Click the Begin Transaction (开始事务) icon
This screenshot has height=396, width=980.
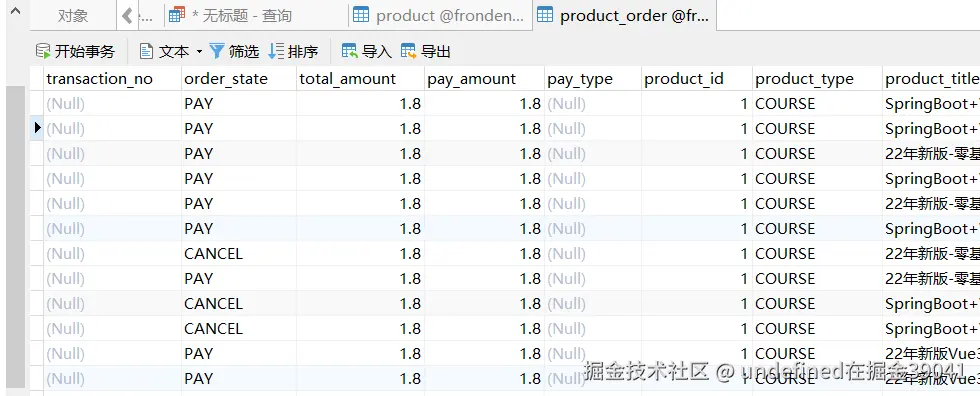42,51
